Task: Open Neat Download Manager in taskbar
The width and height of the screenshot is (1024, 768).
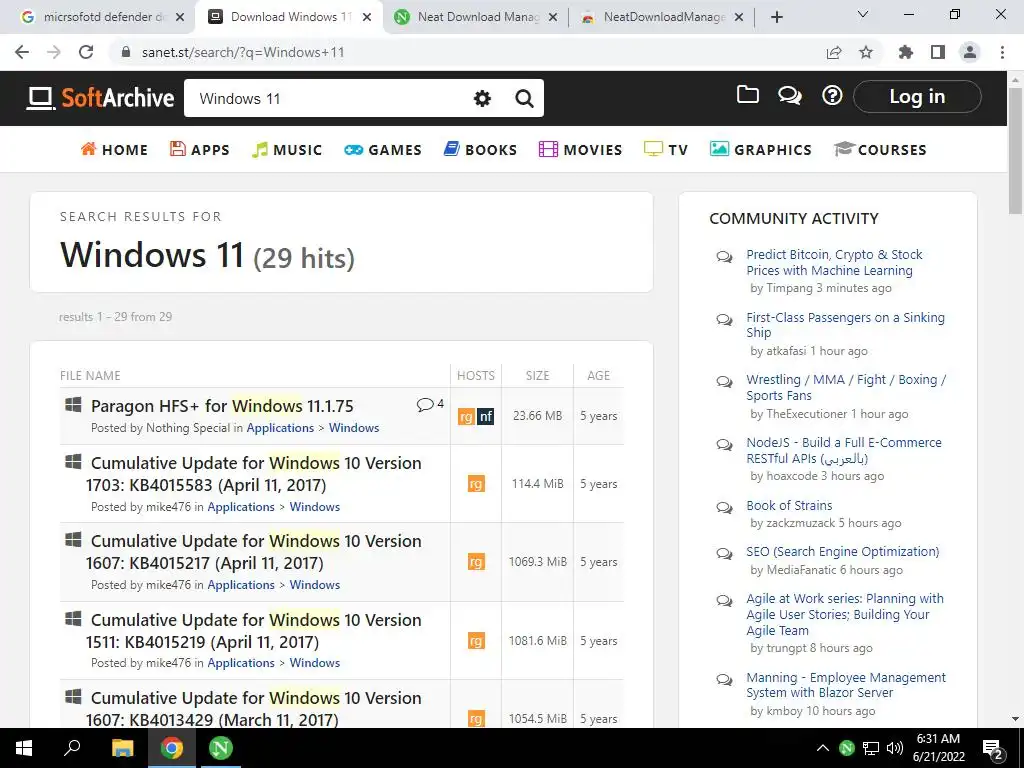Action: tap(221, 748)
